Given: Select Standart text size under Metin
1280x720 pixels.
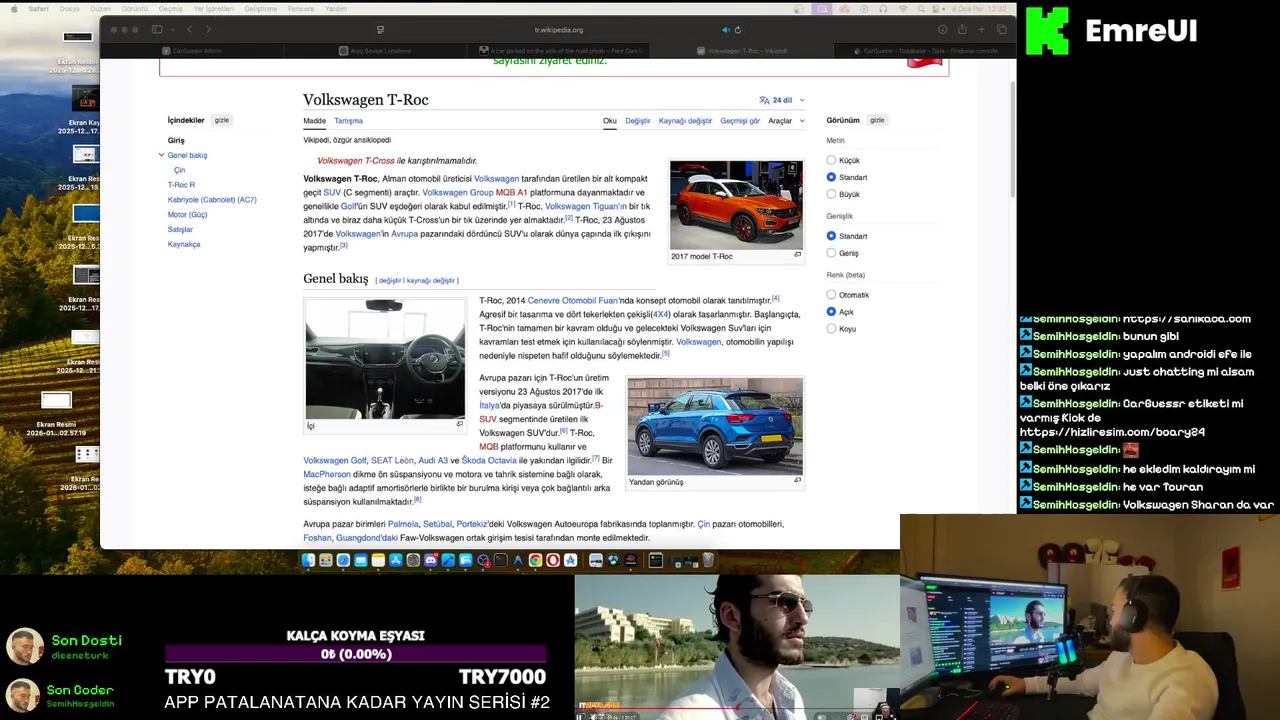Looking at the screenshot, I should coord(831,177).
